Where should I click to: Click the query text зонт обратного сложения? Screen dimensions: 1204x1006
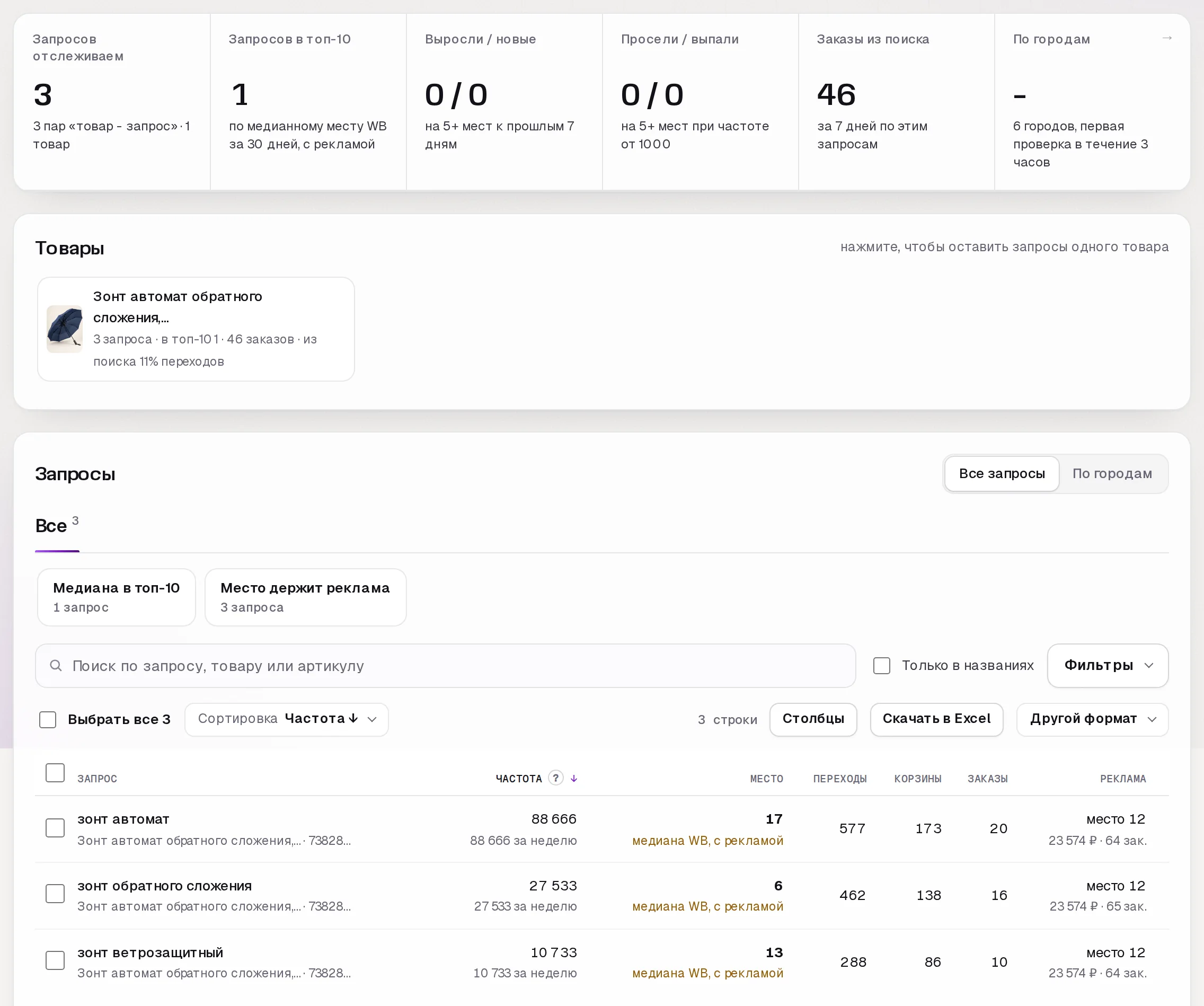click(165, 886)
